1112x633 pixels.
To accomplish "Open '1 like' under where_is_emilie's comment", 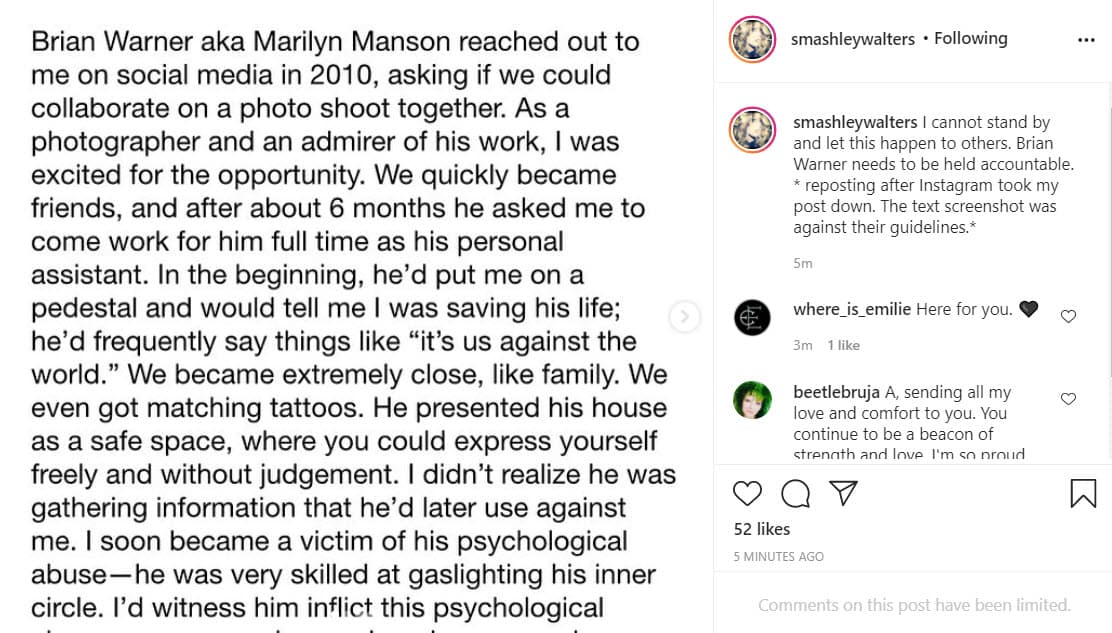I will coord(843,344).
